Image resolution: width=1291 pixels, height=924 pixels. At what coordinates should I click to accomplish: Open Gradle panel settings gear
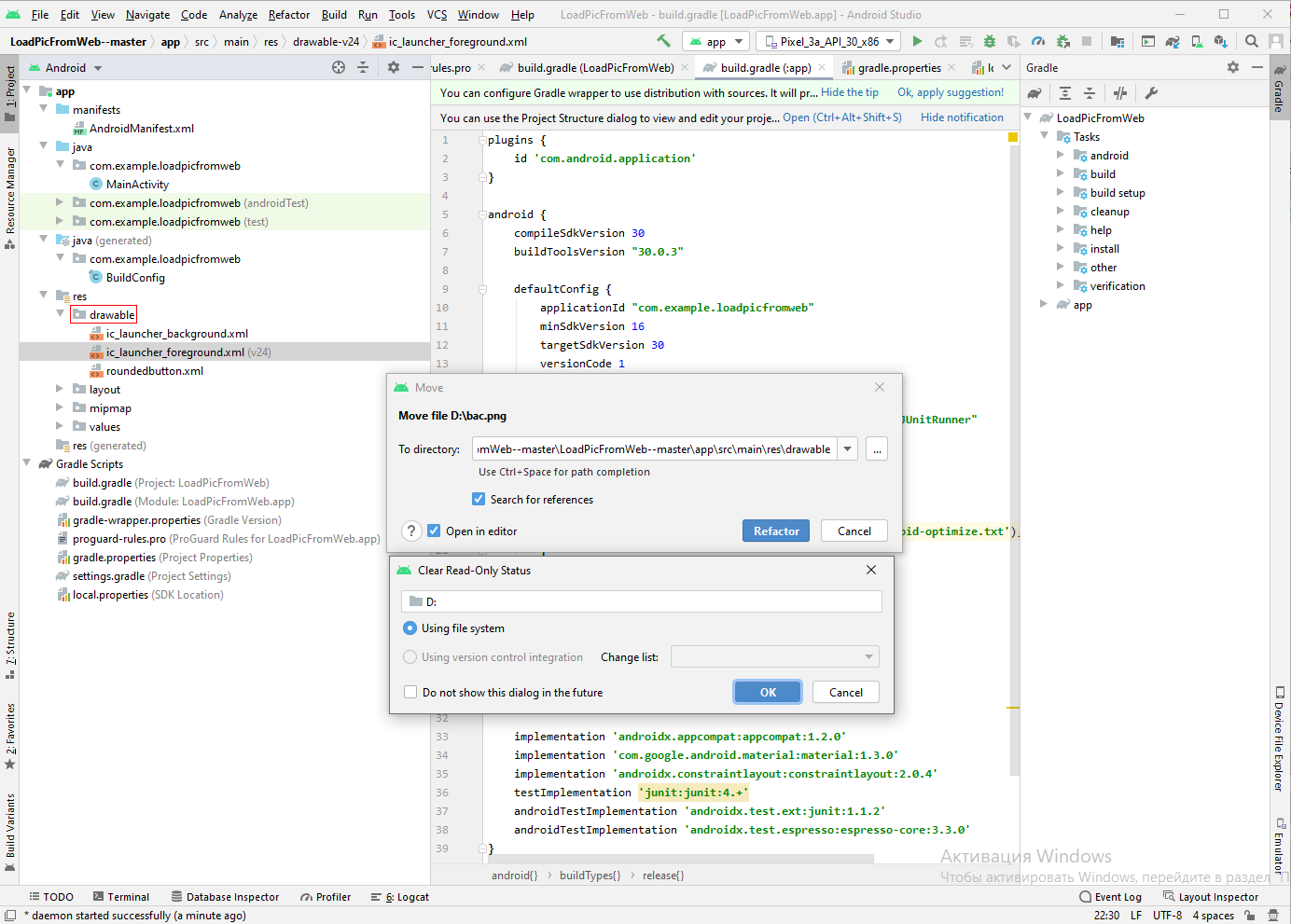1233,67
